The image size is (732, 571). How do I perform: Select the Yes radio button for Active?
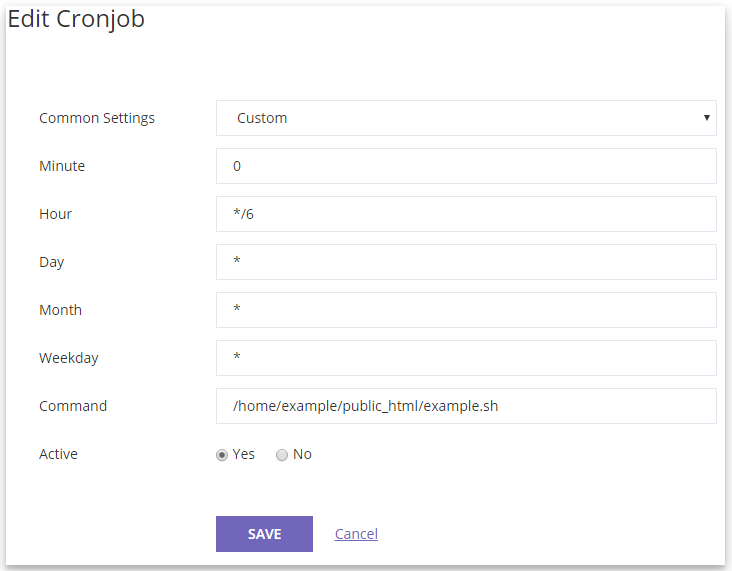coord(222,455)
